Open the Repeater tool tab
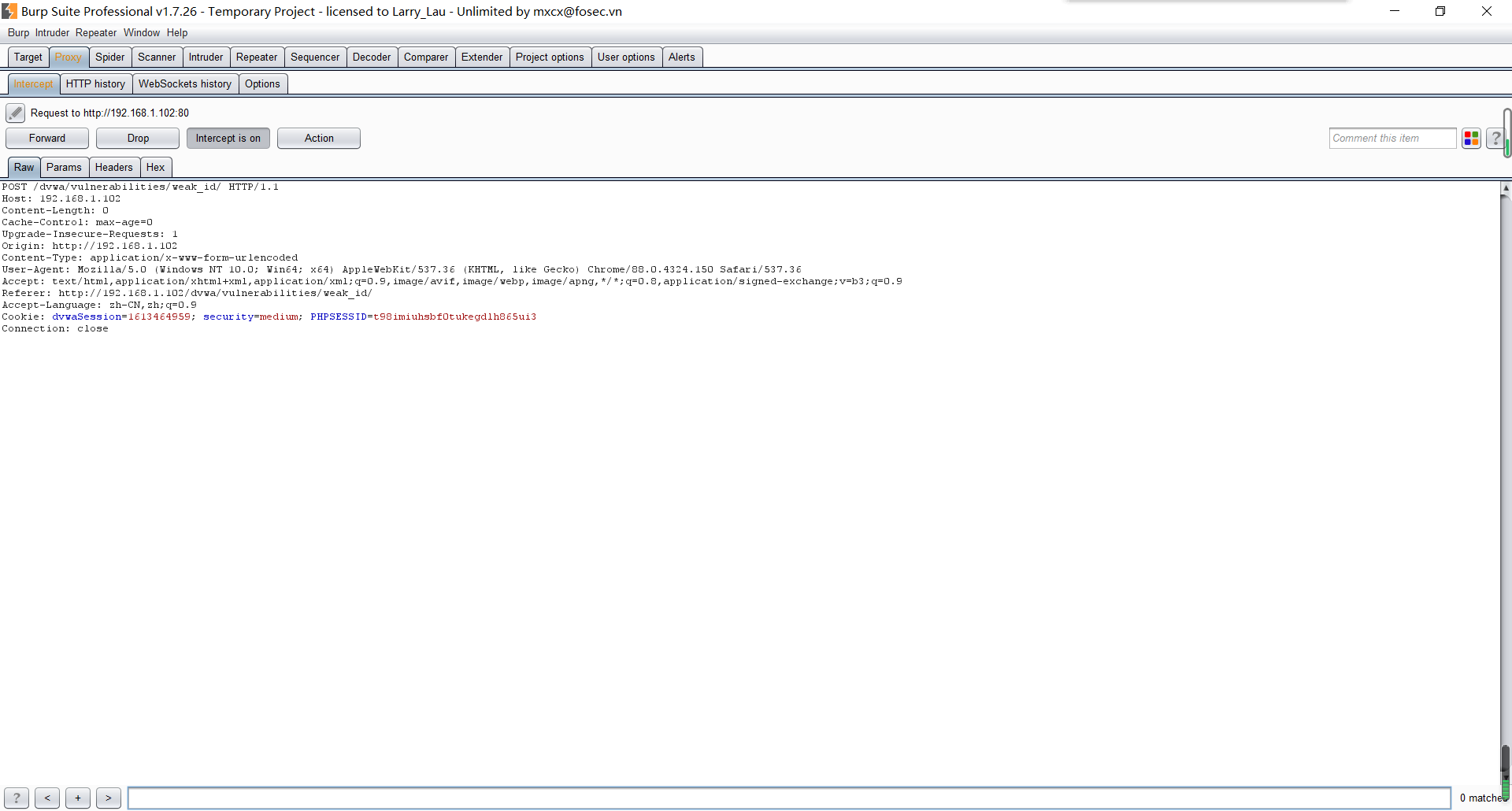The image size is (1512, 811). coord(257,57)
